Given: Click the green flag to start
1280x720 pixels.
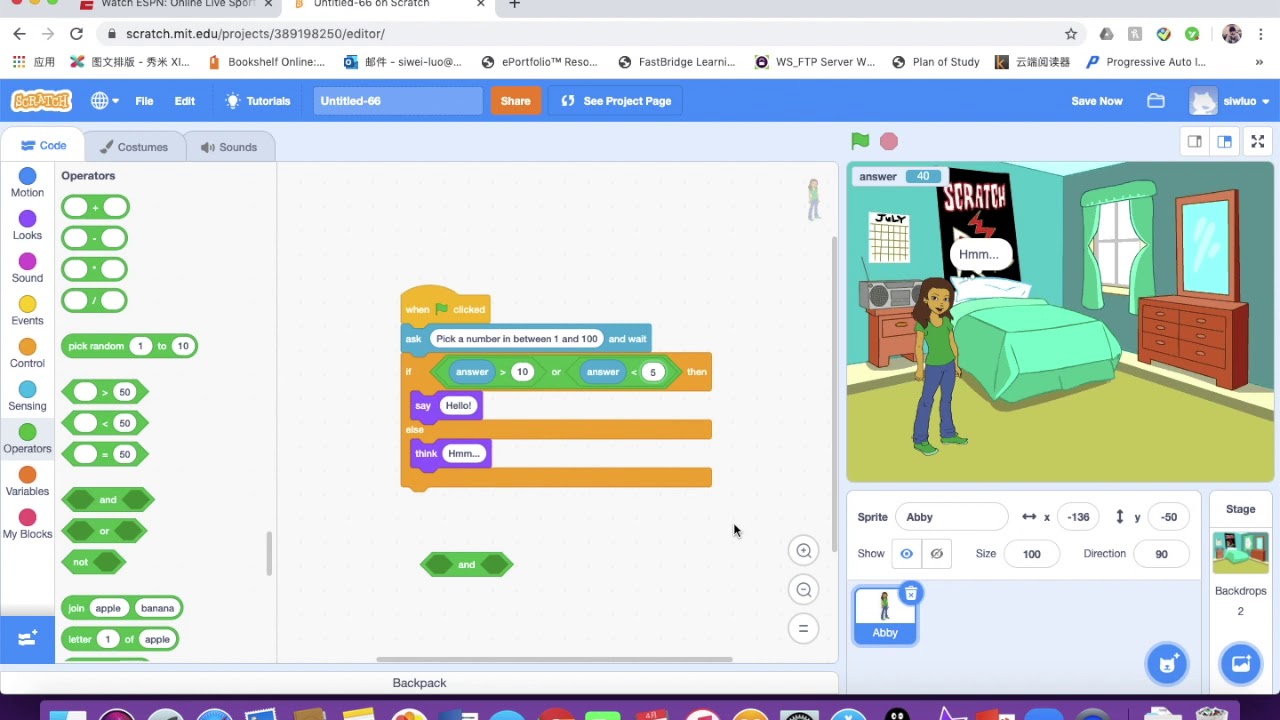Looking at the screenshot, I should (860, 141).
